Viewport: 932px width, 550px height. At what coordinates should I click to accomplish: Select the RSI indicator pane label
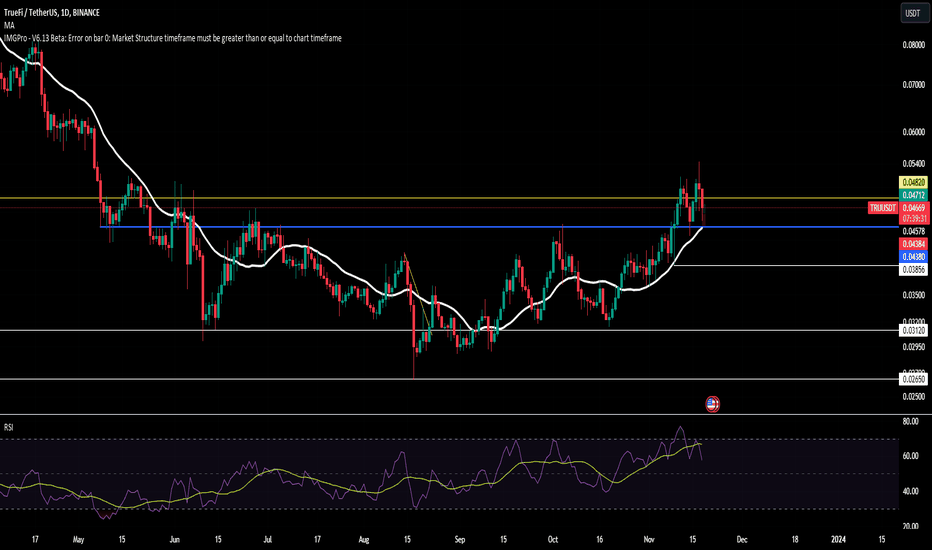[9, 427]
